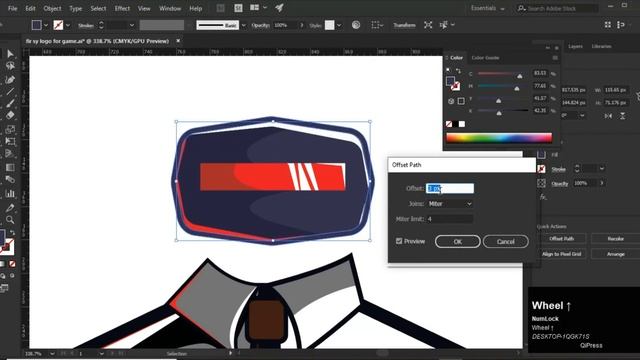Screen dimensions: 640x360
Task: Click the black K slider handle
Action: [x=499, y=113]
